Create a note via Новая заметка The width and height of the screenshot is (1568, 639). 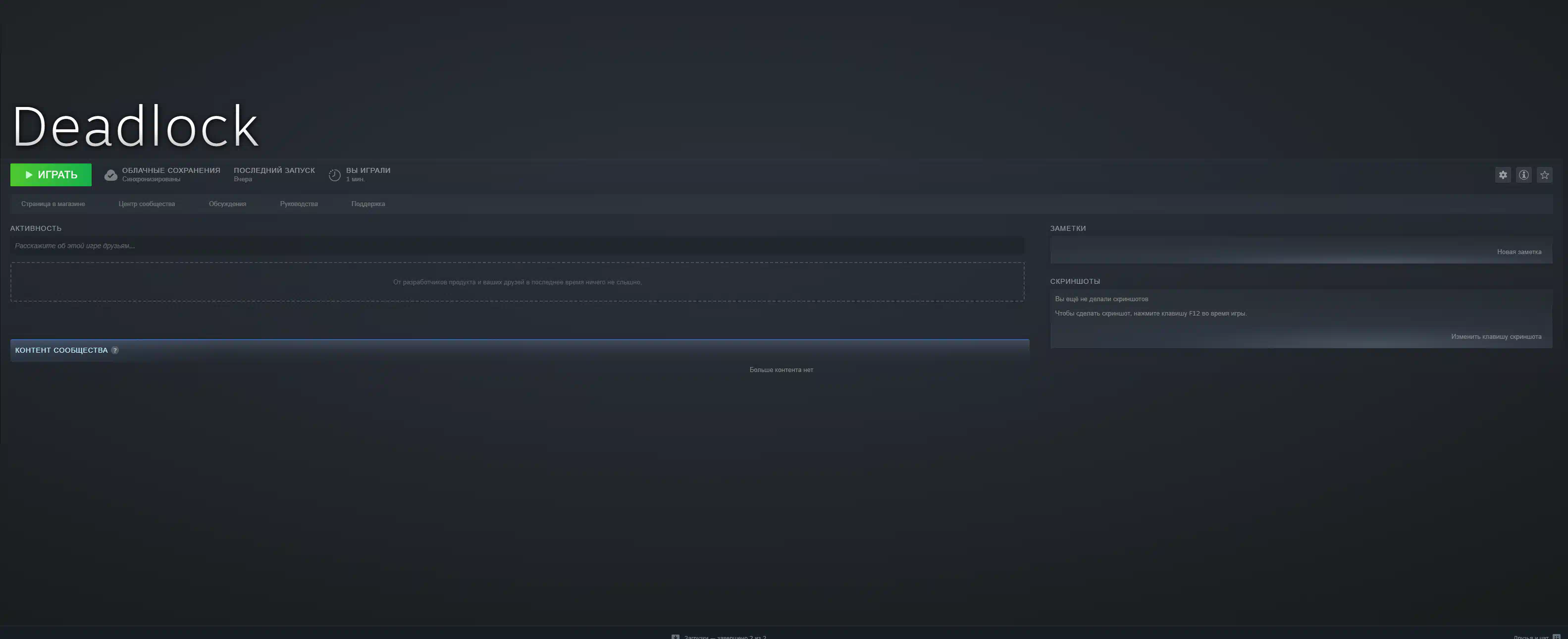coord(1519,252)
